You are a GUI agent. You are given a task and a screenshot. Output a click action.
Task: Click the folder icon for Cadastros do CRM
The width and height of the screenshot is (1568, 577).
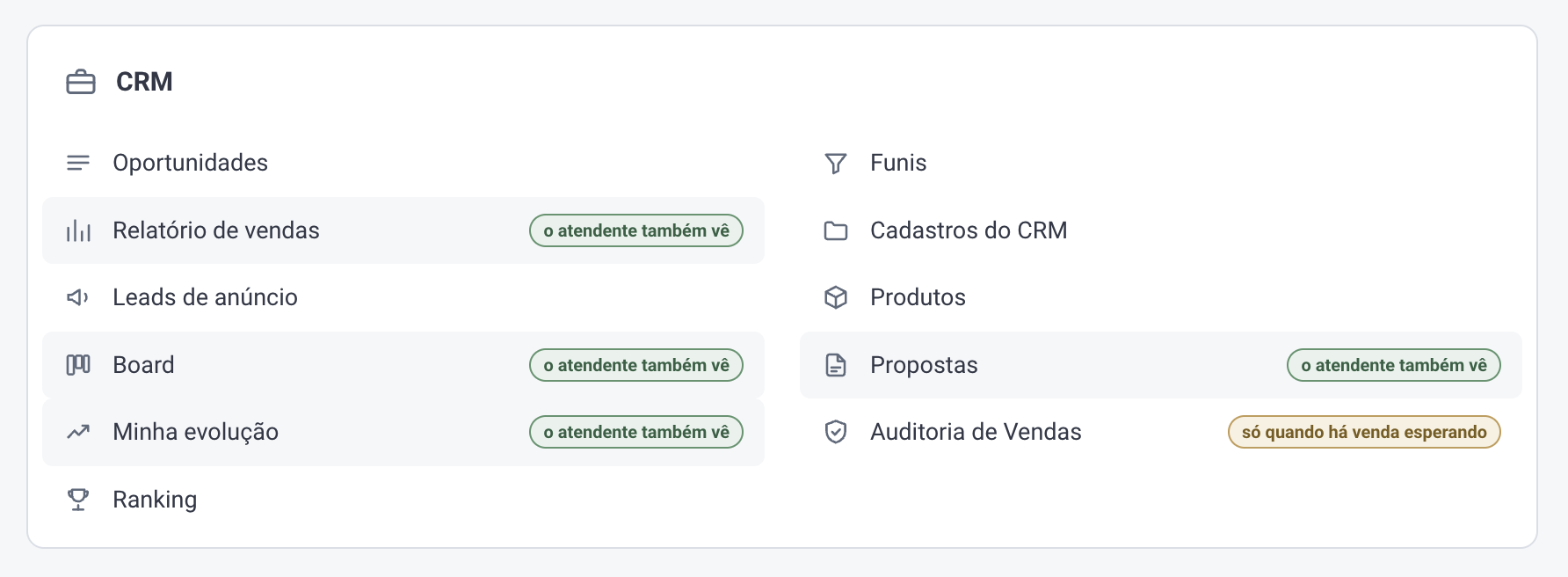pyautogui.click(x=836, y=230)
